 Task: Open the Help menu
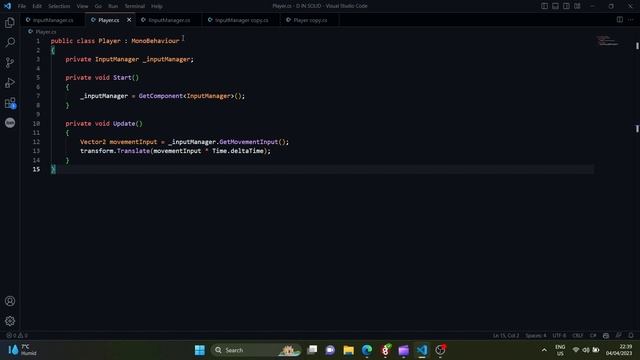[x=157, y=6]
